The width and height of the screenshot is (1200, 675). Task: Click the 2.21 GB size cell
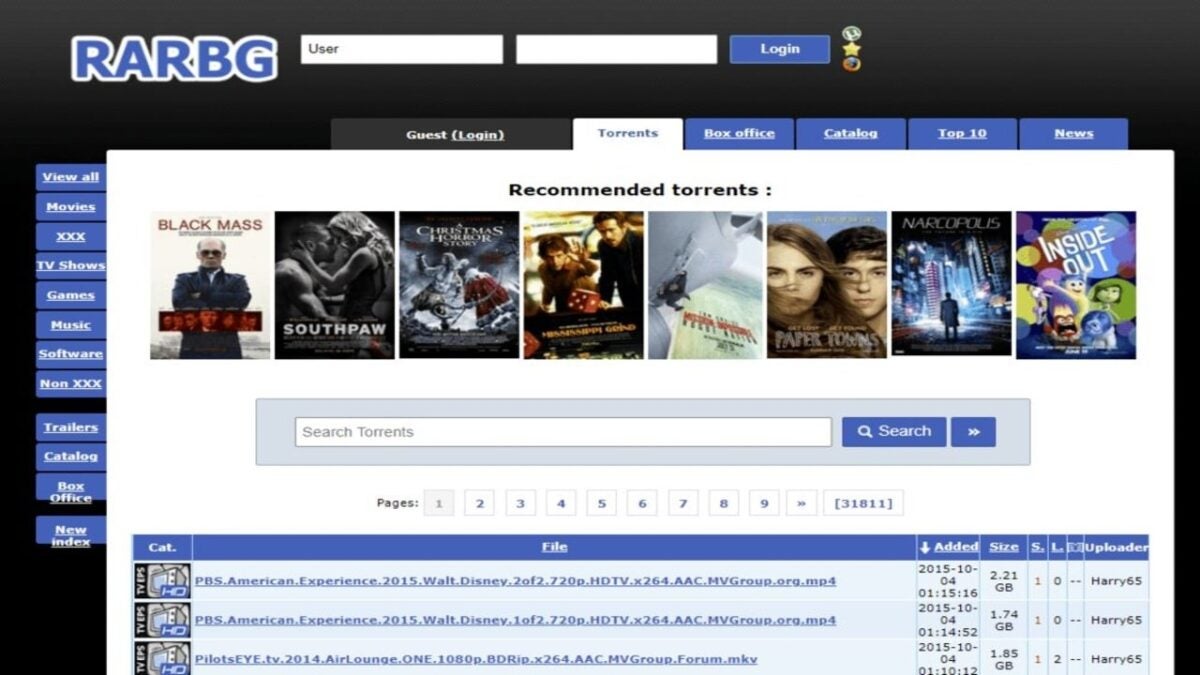pyautogui.click(x=1004, y=581)
